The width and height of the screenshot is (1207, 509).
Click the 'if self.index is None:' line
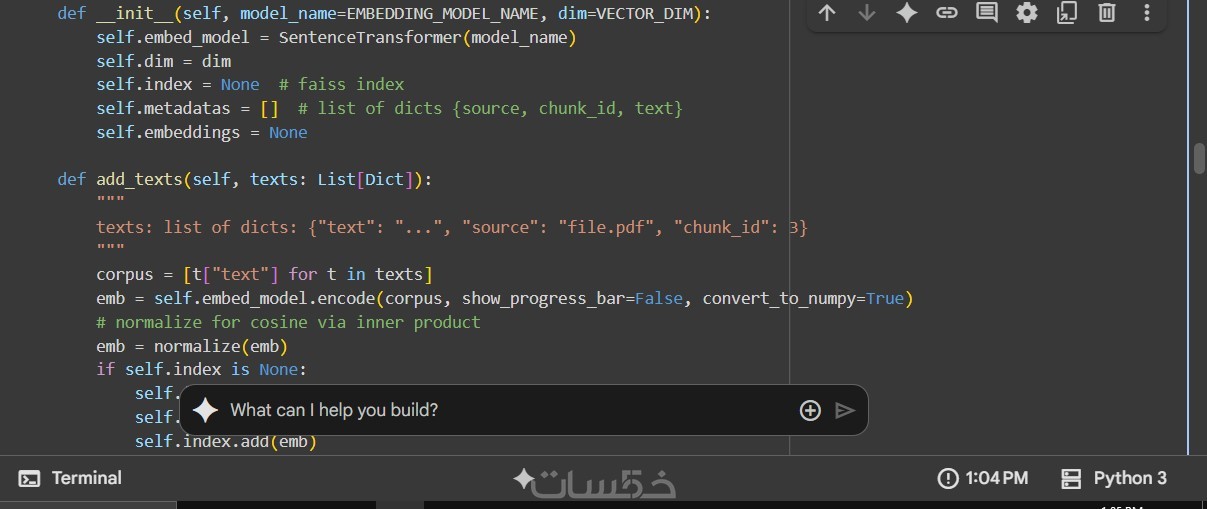(x=201, y=370)
